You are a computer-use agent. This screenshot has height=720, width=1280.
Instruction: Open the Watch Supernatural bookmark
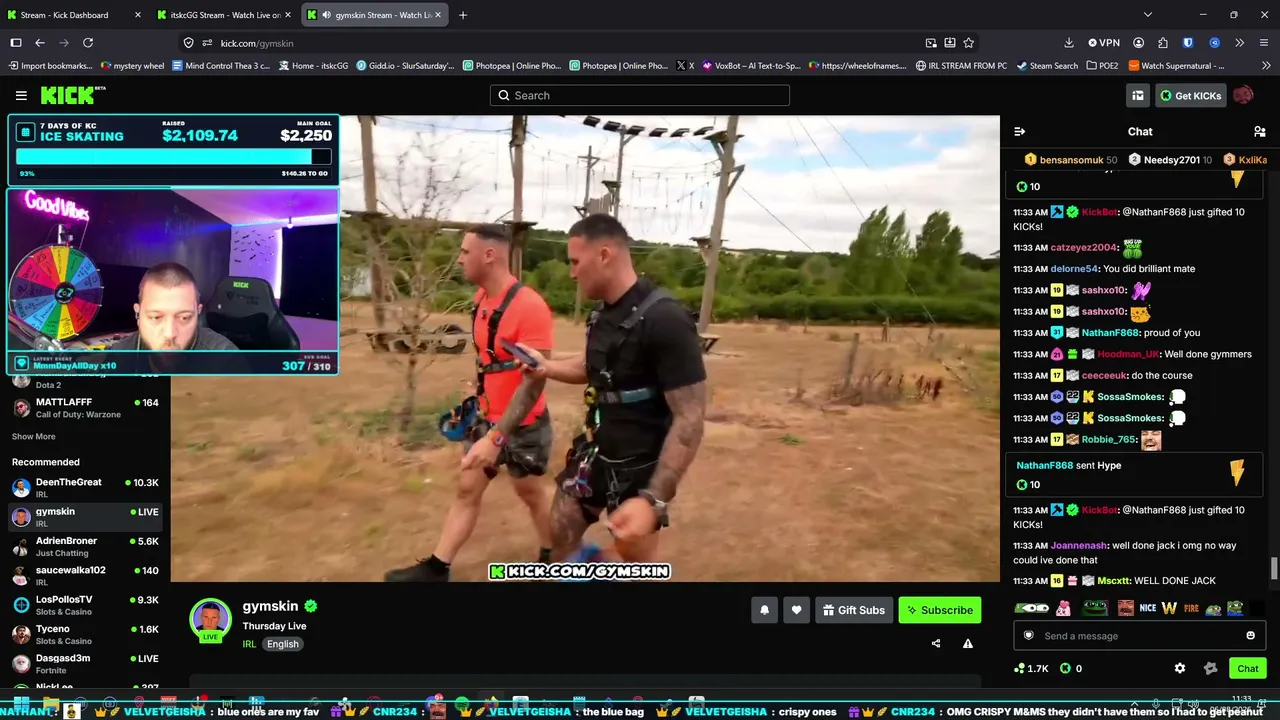pyautogui.click(x=1176, y=66)
